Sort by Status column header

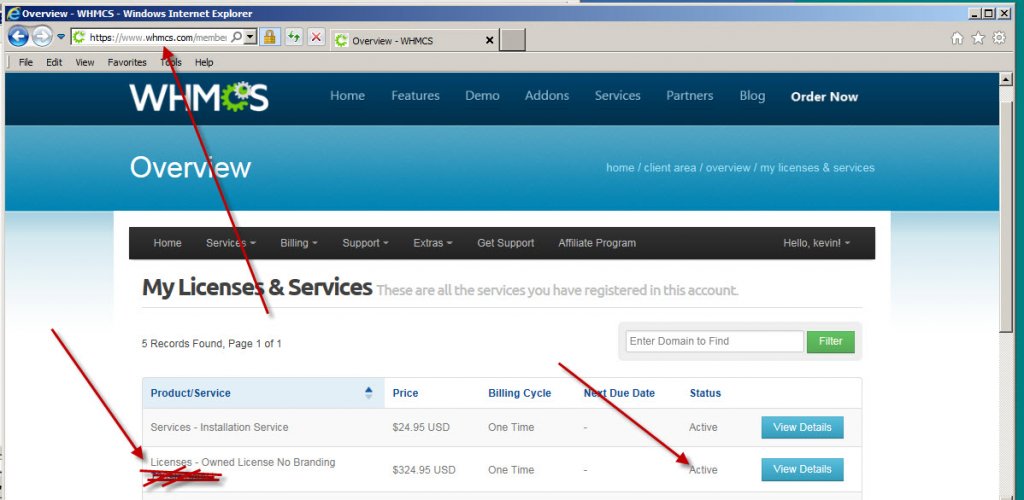coord(705,393)
